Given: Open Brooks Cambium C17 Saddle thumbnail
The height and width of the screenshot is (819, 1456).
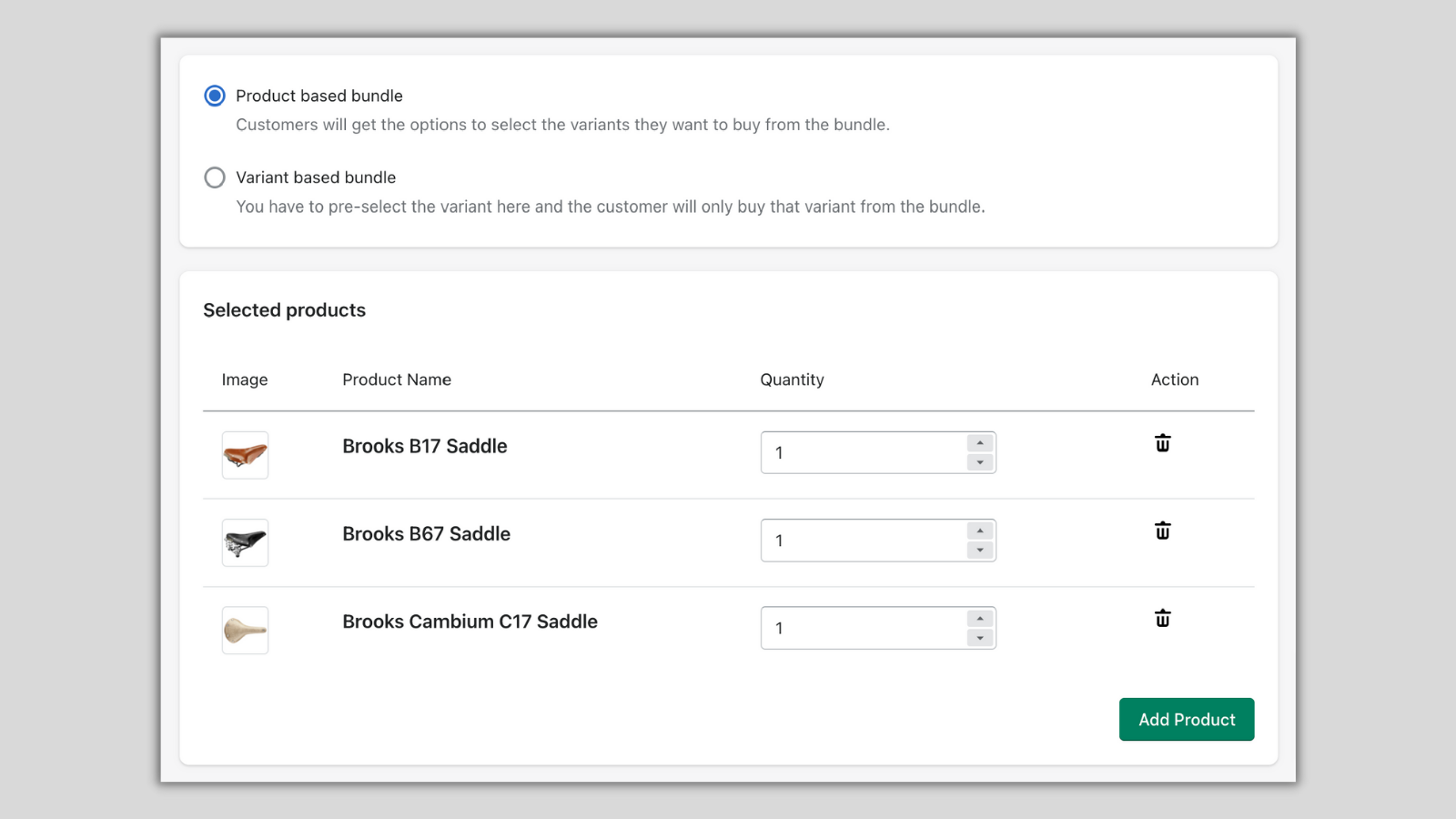Looking at the screenshot, I should [x=245, y=630].
